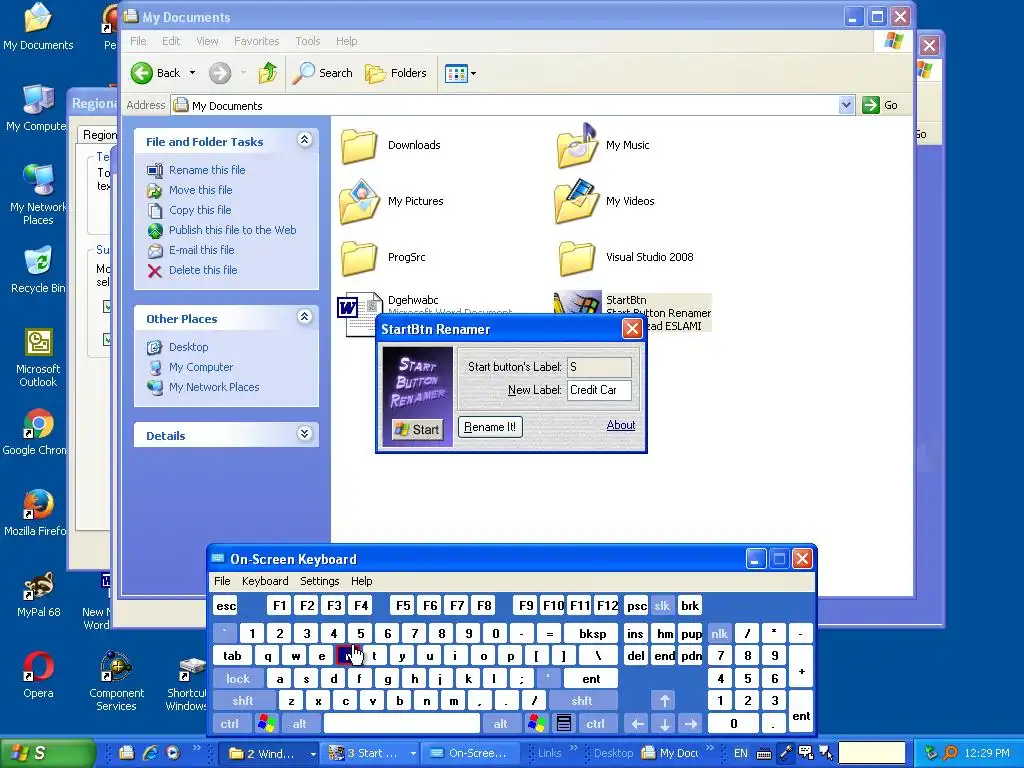Click Publish this file to the Web
Screen dimensions: 1024x768
click(232, 230)
